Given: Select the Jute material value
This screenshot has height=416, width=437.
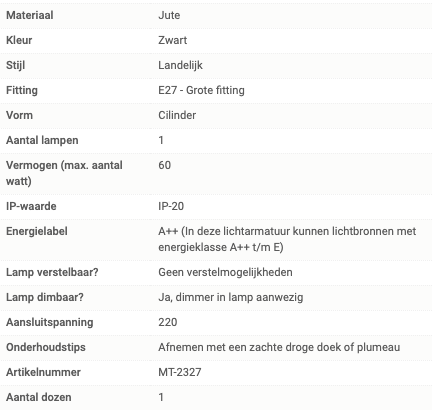Looking at the screenshot, I should click(169, 15).
